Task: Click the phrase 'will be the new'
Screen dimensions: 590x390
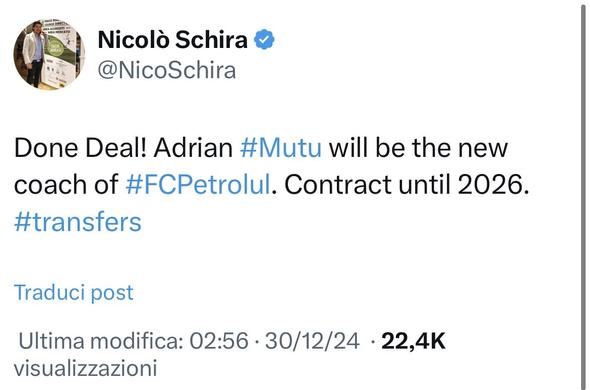Action: (419, 148)
